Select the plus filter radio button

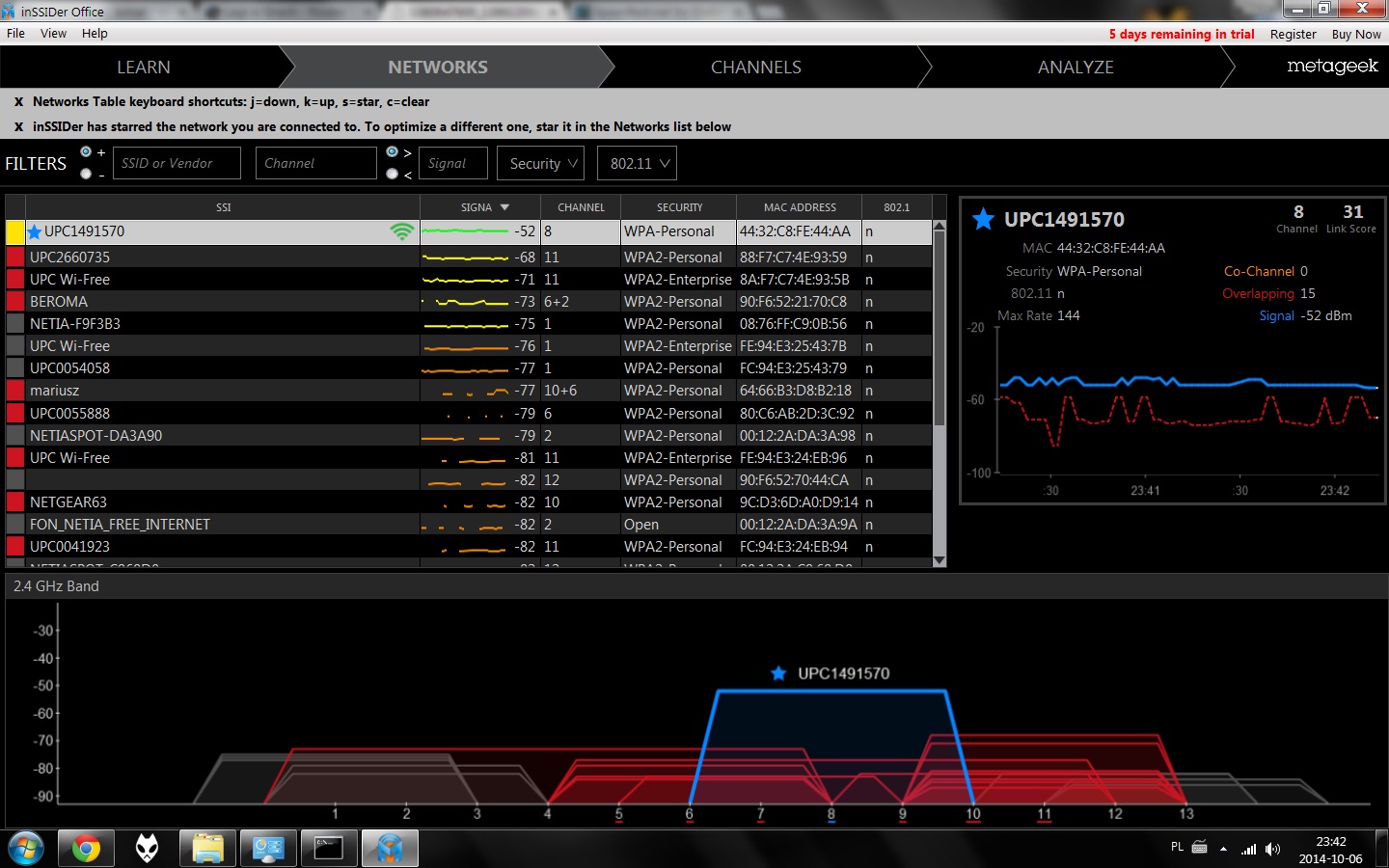87,152
